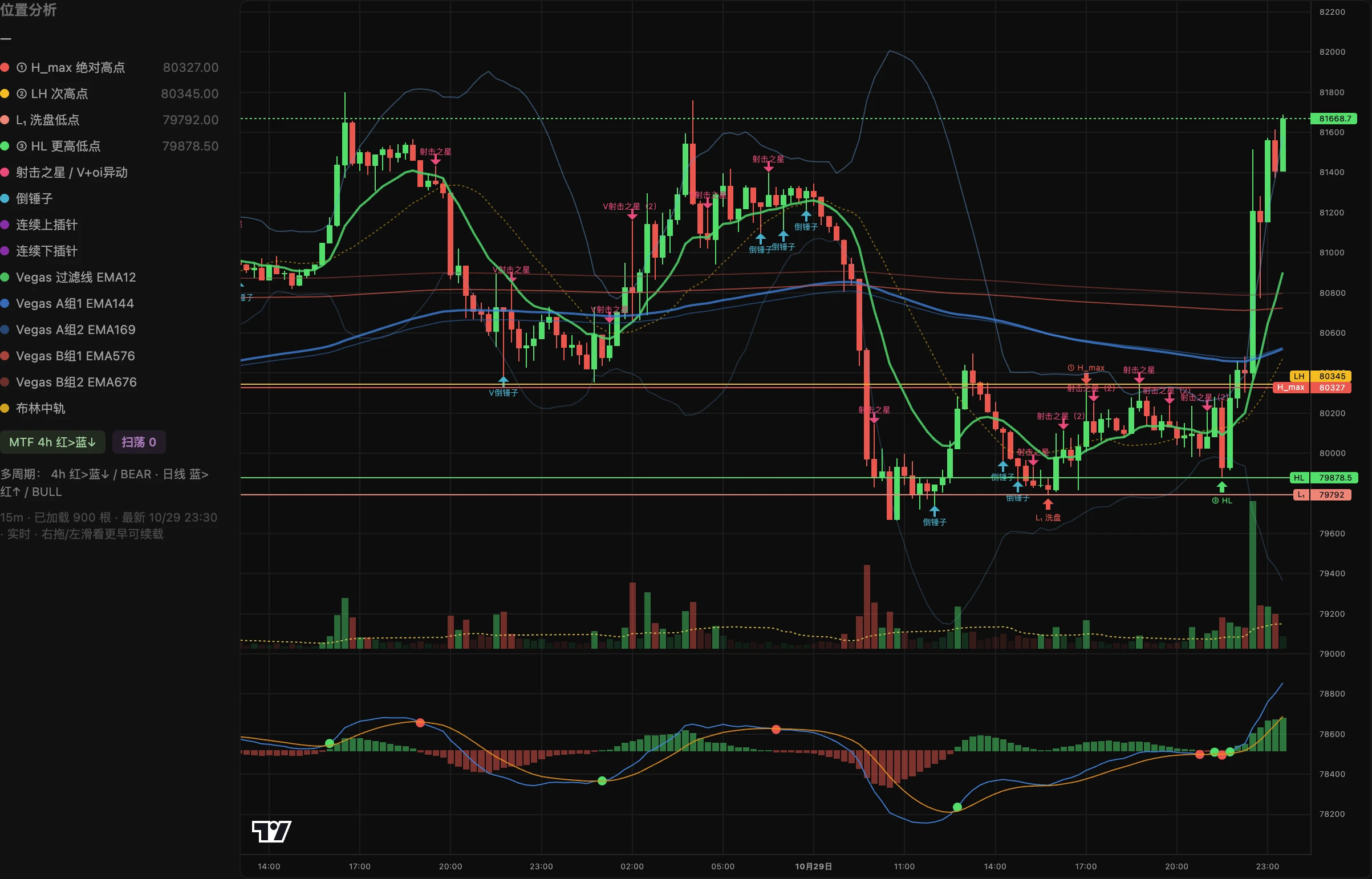Viewport: 1372px width, 879px height.
Task: Select the HL 更高低点 legend row
Action: coord(109,146)
